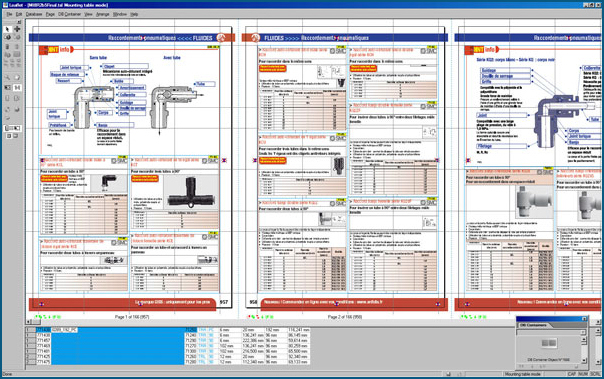Open the DB Container menu
Screen dimensions: 604x379
point(69,14)
